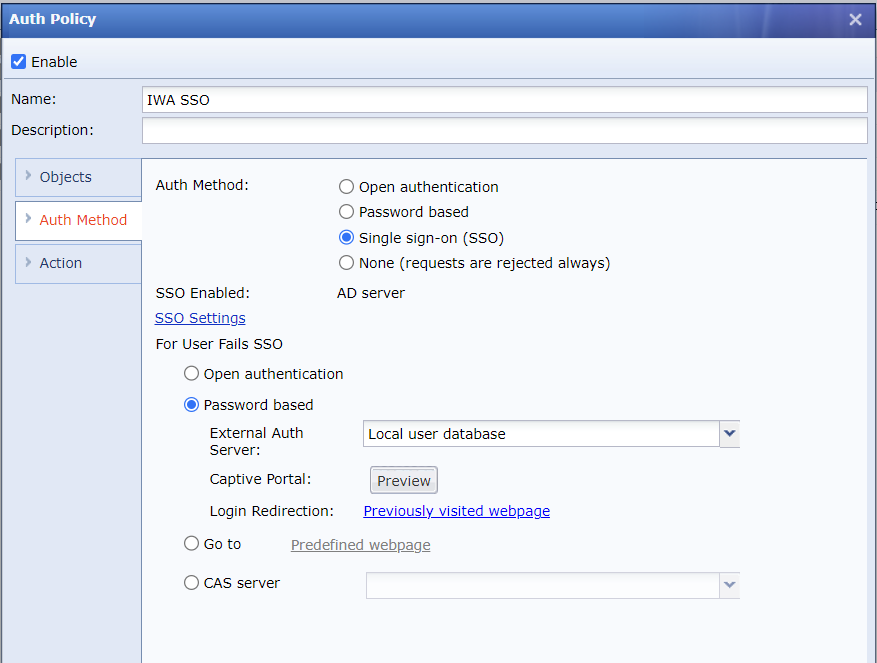877x663 pixels.
Task: Expand External Auth Server dropdown arrow
Action: (729, 434)
